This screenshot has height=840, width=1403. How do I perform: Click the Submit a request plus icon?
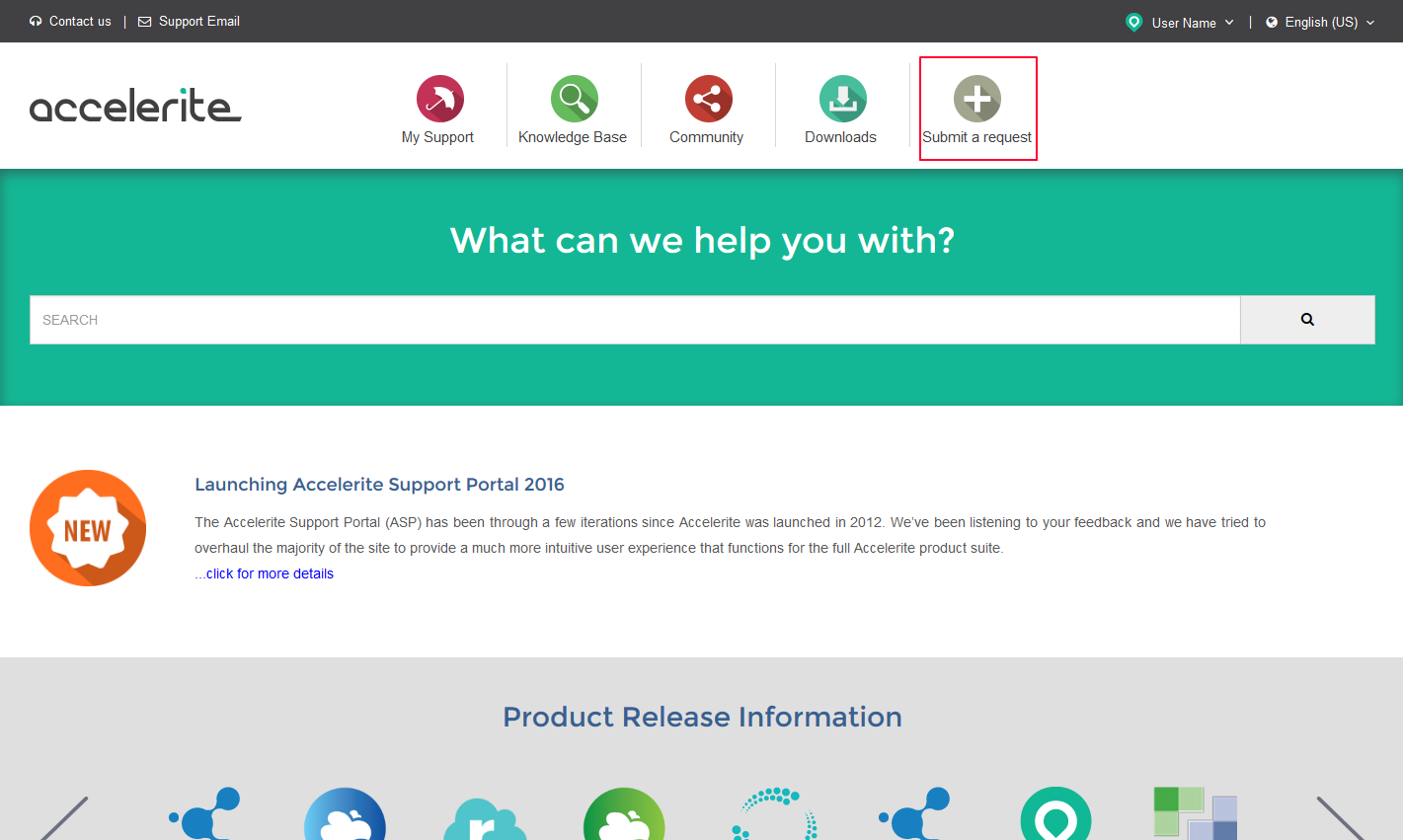976,99
